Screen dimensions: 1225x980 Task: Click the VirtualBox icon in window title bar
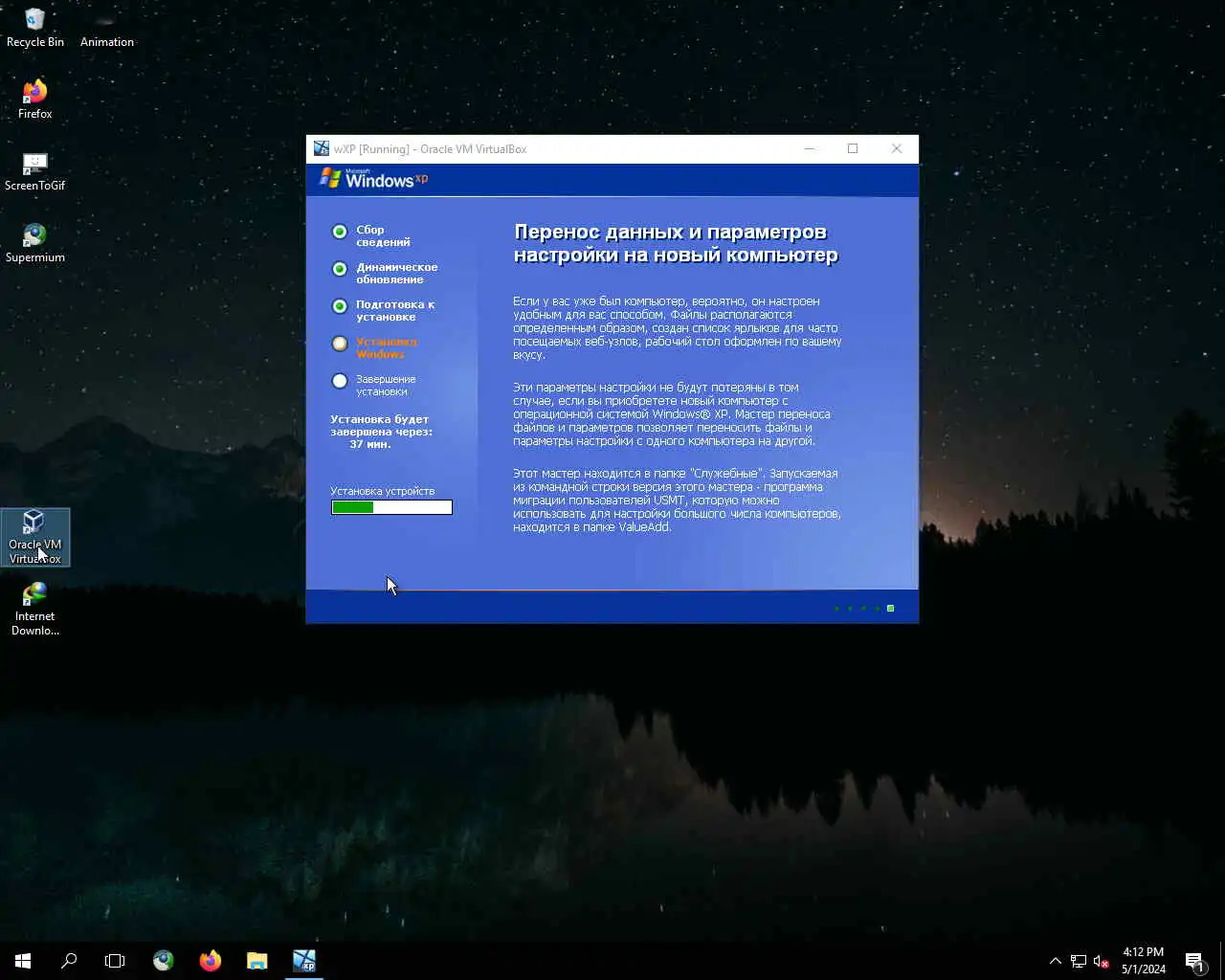[322, 148]
